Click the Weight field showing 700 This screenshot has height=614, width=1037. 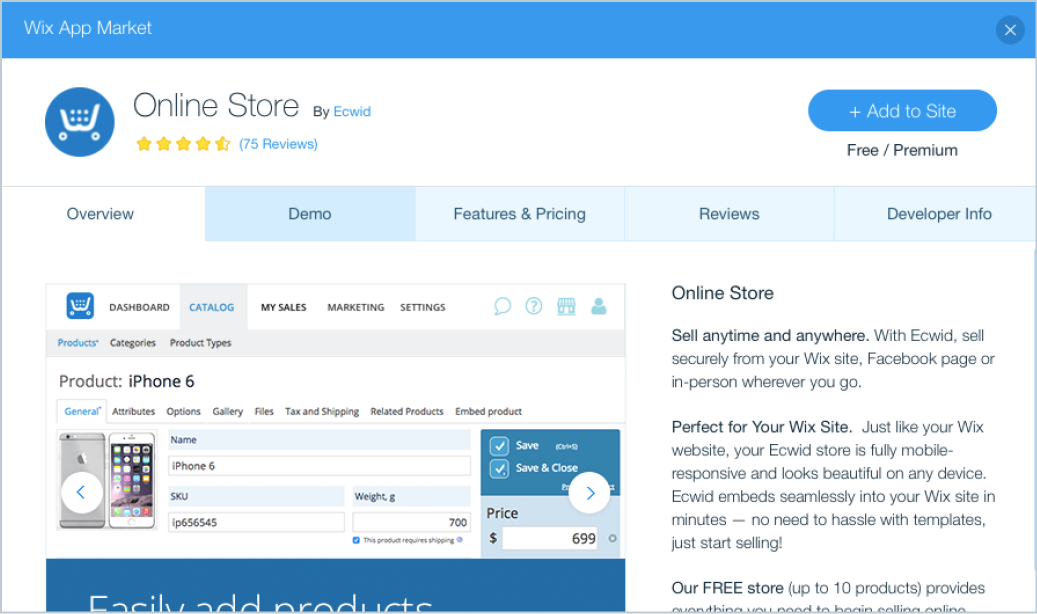click(411, 522)
